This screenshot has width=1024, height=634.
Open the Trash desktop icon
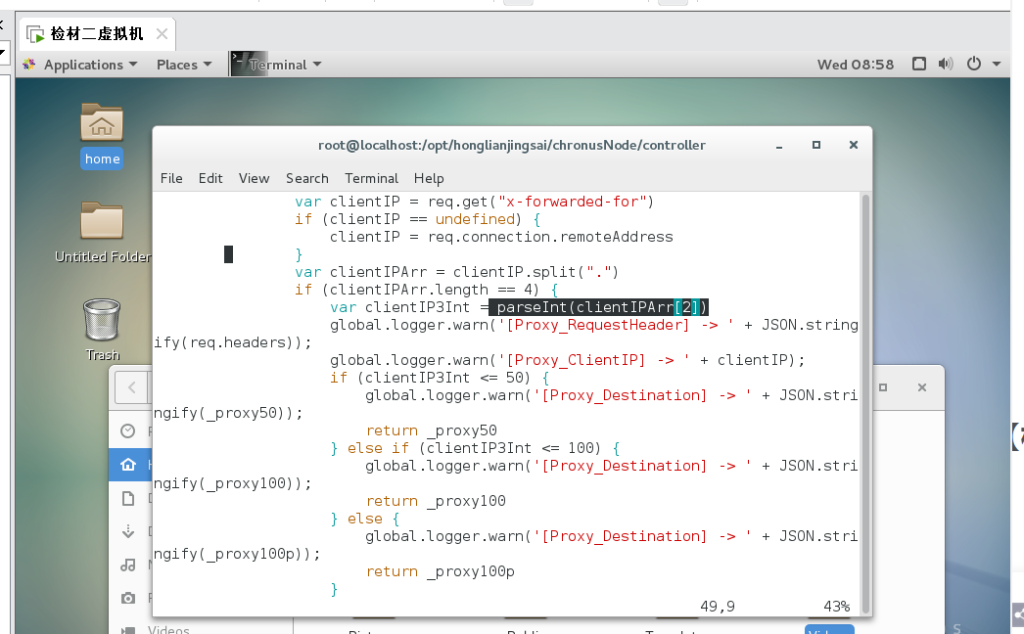click(x=101, y=321)
